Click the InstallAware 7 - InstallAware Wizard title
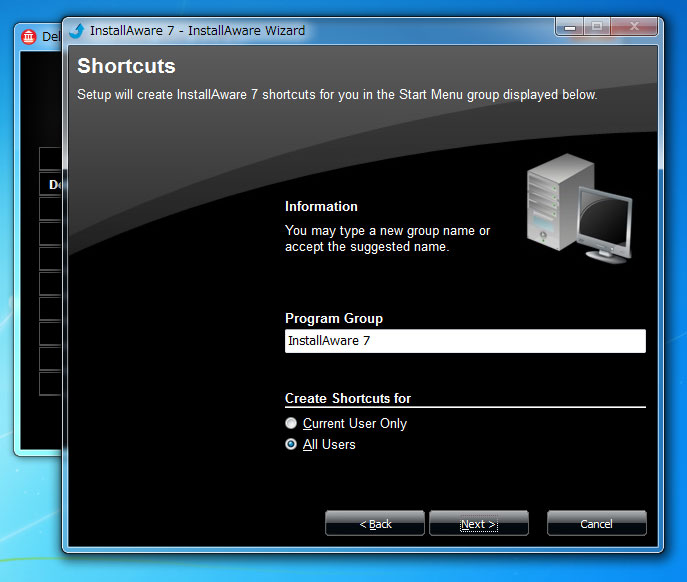The height and width of the screenshot is (582, 687). pyautogui.click(x=197, y=31)
